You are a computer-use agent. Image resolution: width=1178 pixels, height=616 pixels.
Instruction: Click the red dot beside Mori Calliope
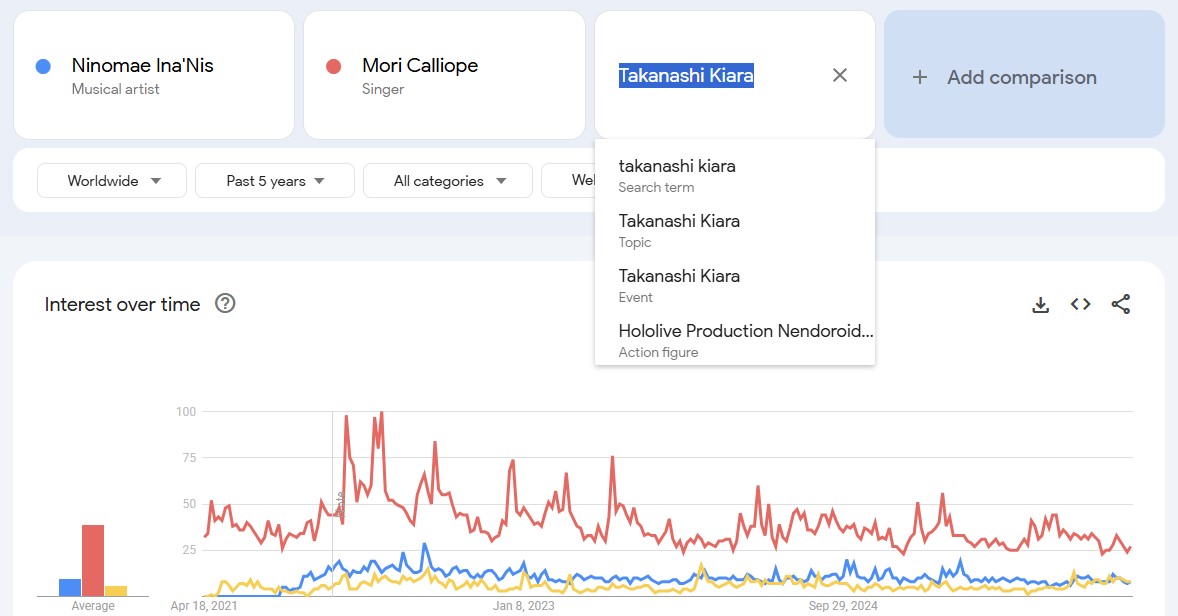[334, 67]
